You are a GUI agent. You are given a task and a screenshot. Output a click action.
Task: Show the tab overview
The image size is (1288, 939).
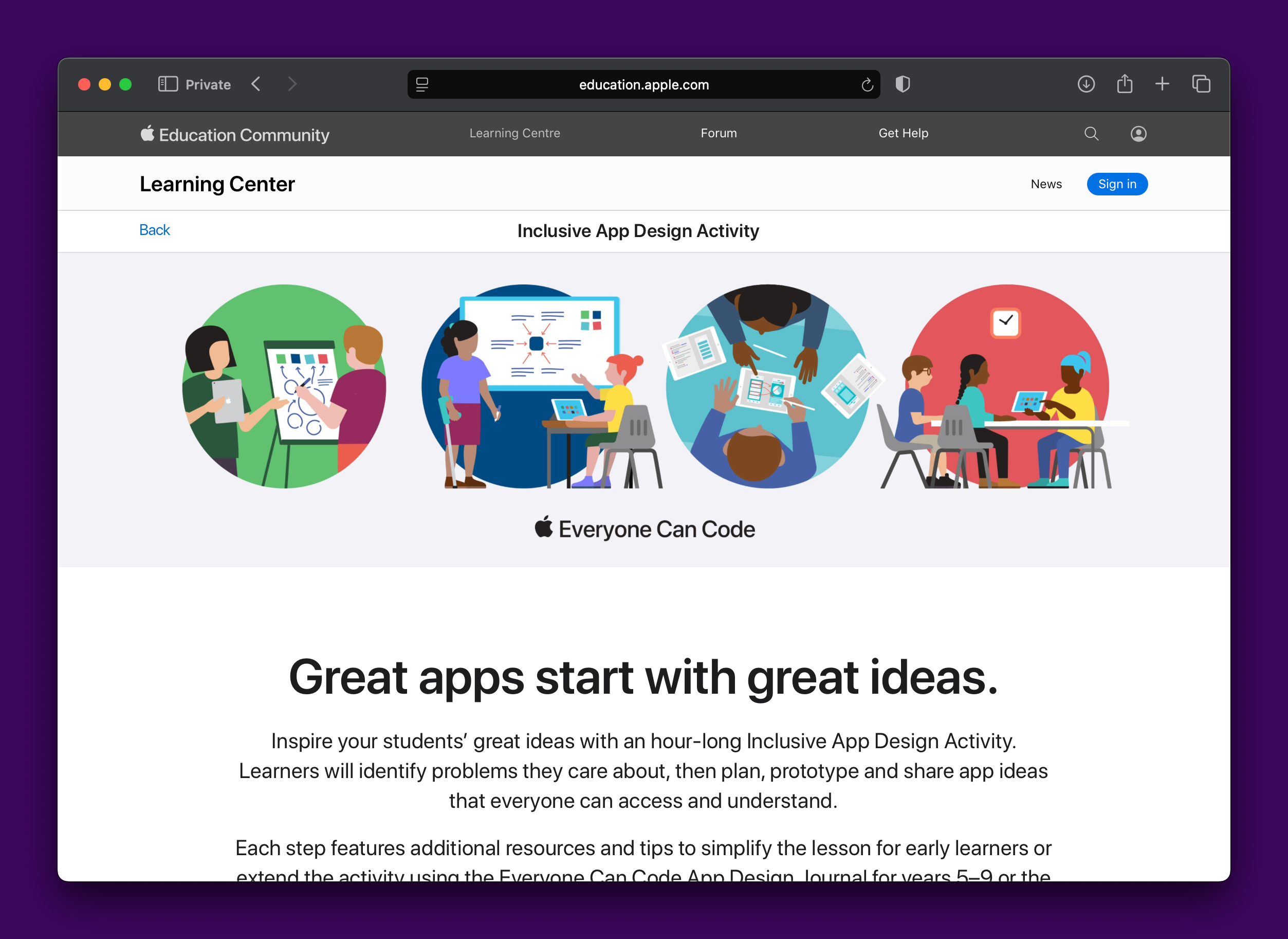pyautogui.click(x=1201, y=83)
